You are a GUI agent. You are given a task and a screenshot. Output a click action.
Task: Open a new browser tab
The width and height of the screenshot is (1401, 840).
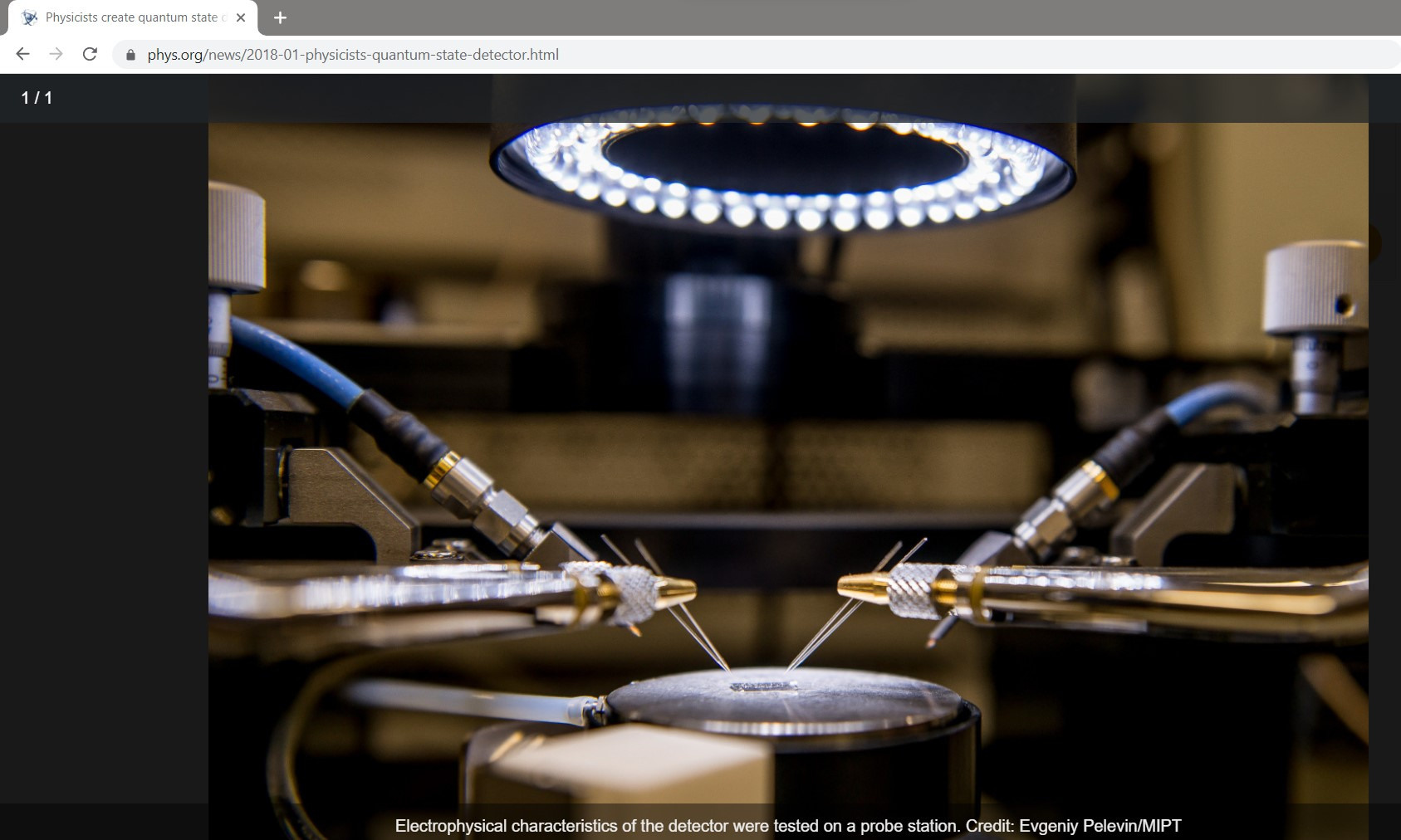(x=280, y=17)
